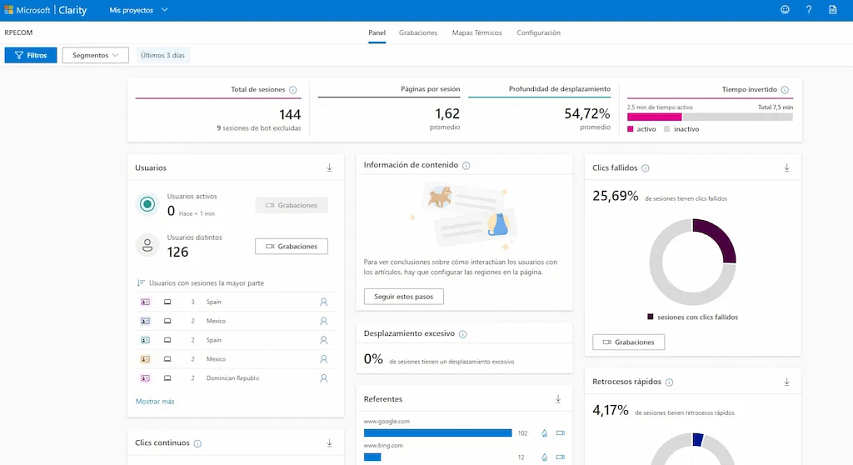
Task: Download the Clics fallidos card data
Action: (x=787, y=168)
